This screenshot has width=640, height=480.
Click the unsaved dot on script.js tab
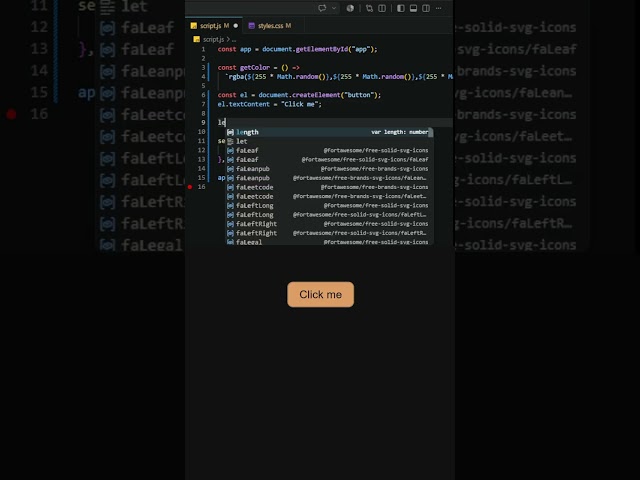(236, 26)
